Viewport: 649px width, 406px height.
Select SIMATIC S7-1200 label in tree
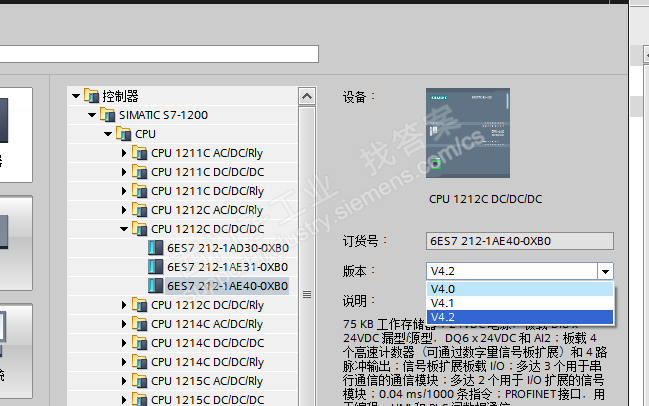pos(163,115)
